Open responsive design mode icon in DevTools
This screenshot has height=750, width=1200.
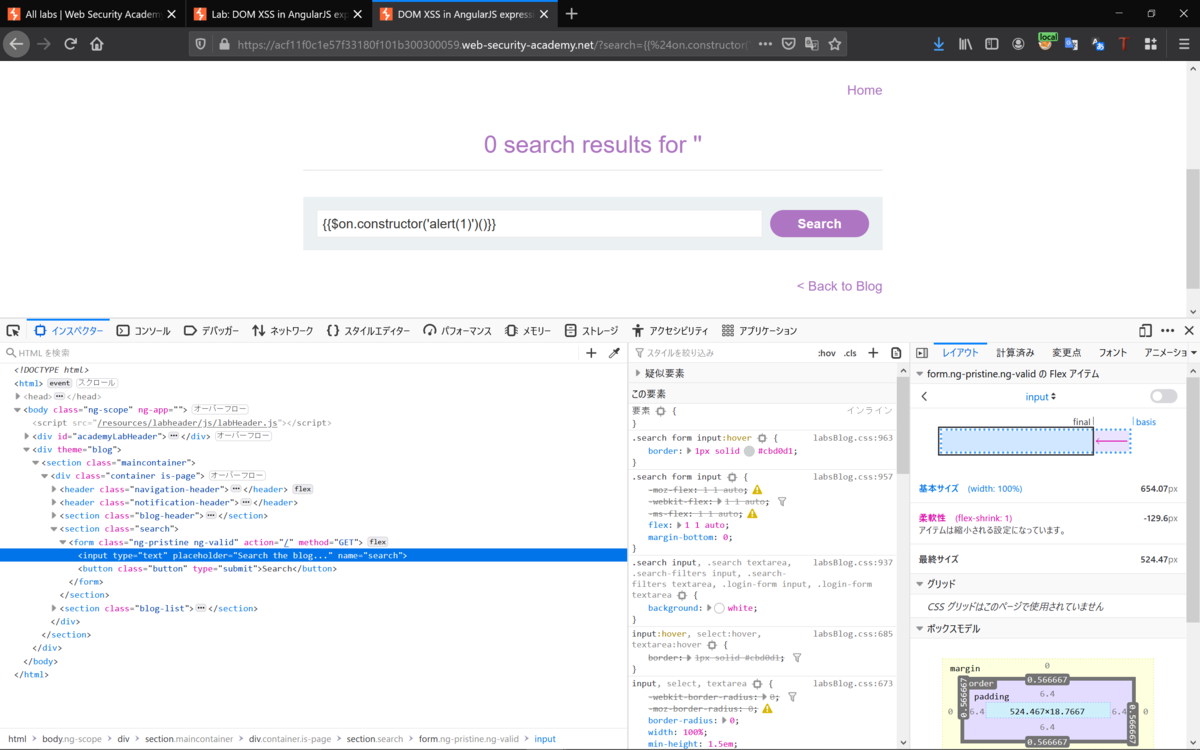[x=1145, y=331]
